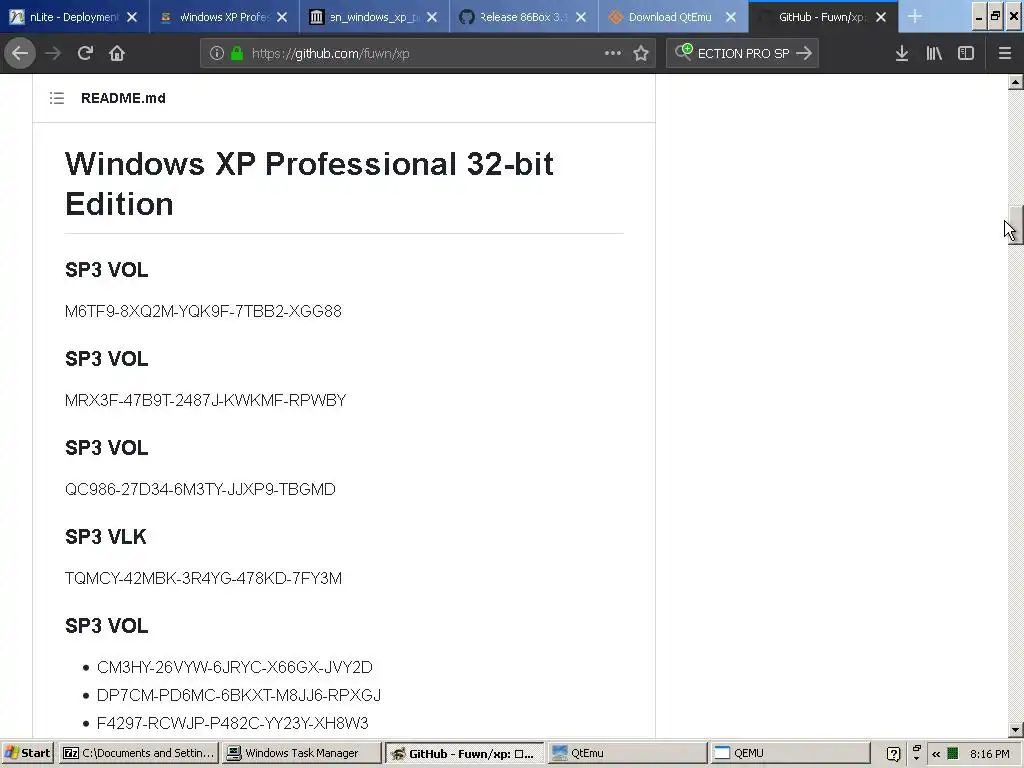Click the SP3 VLK heading
This screenshot has height=768, width=1024.
click(106, 537)
